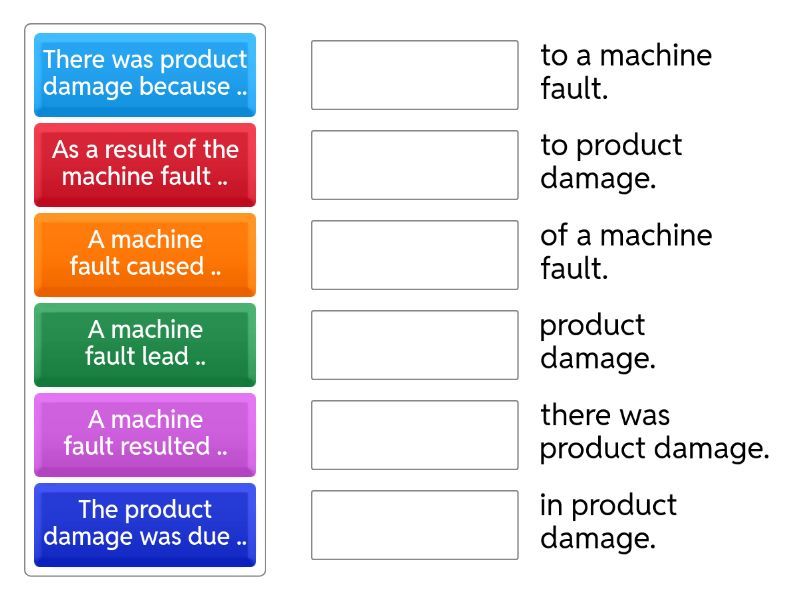Choose the green sentence-starter tile

tap(145, 344)
